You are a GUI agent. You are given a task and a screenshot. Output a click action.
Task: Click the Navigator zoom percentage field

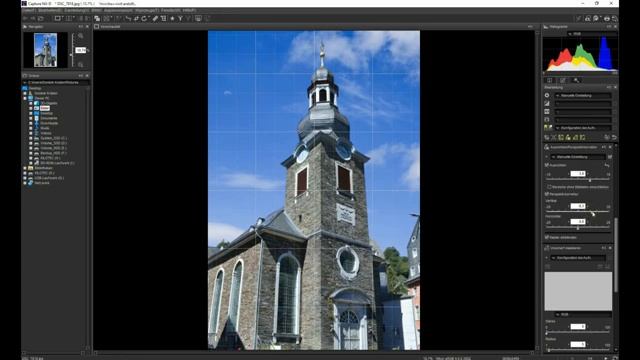81,50
